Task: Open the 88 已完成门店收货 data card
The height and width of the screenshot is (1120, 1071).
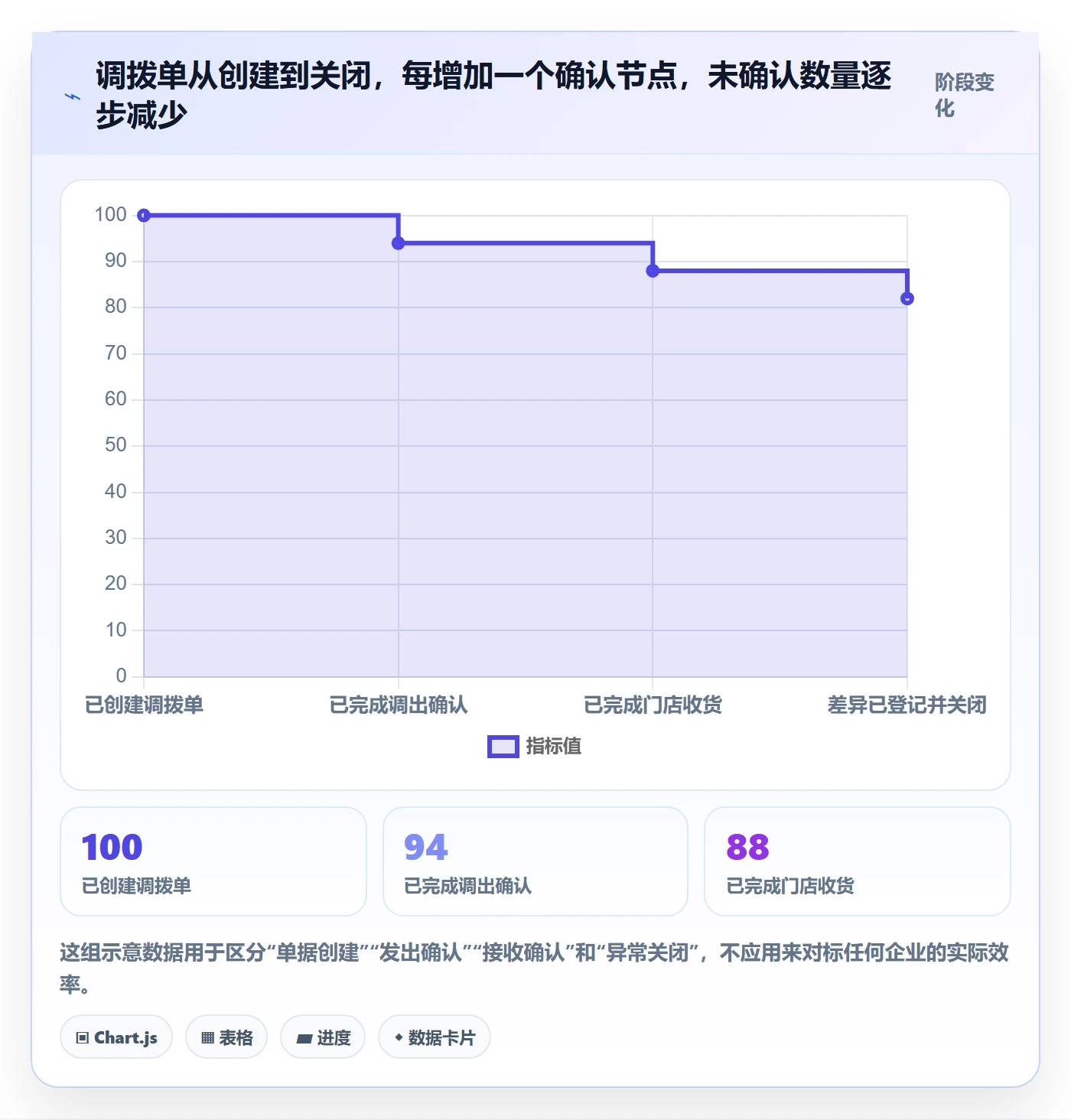Action: [x=858, y=861]
